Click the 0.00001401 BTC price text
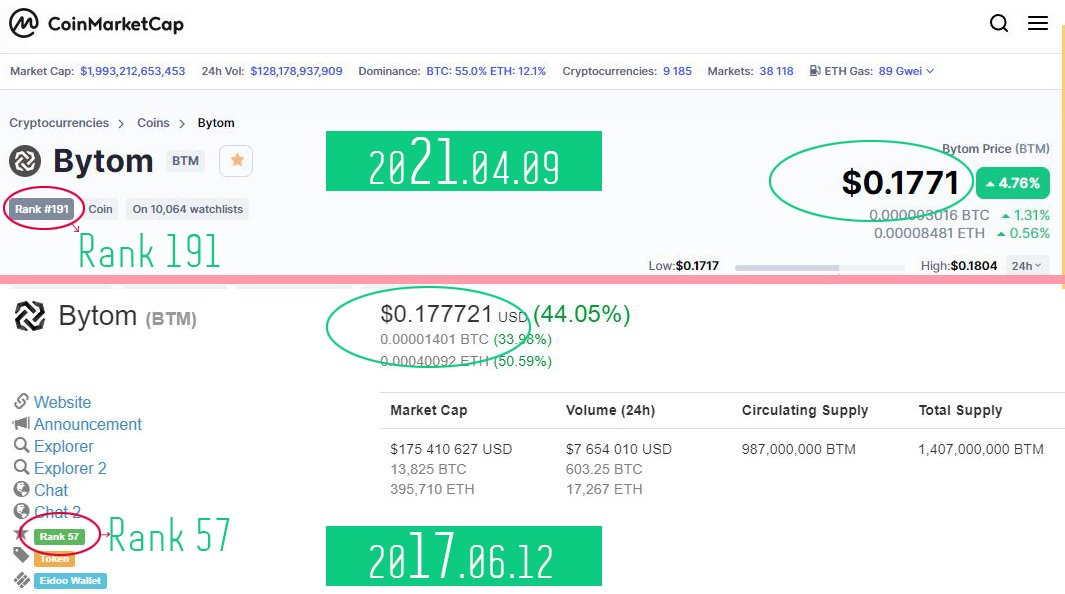Viewport: 1065px width, 594px height. (x=434, y=339)
